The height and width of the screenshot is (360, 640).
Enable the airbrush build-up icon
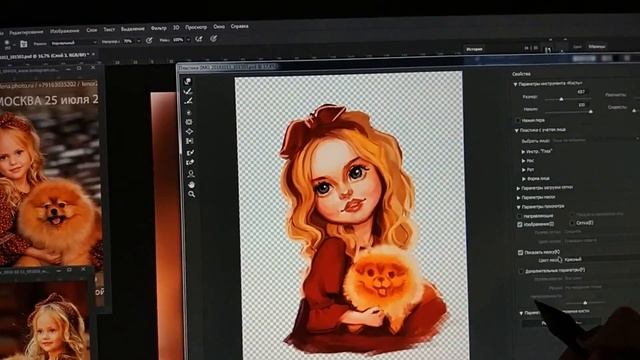pyautogui.click(x=199, y=39)
